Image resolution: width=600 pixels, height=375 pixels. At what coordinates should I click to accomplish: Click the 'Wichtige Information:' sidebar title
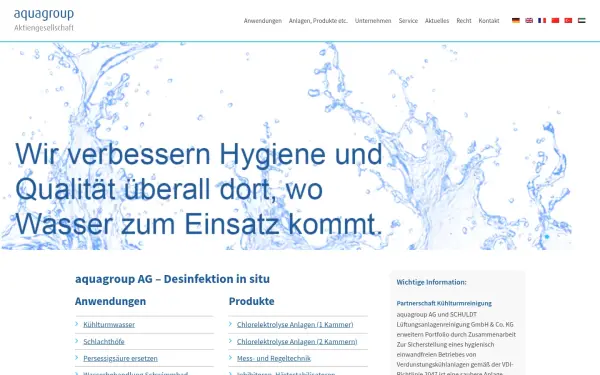pos(432,282)
